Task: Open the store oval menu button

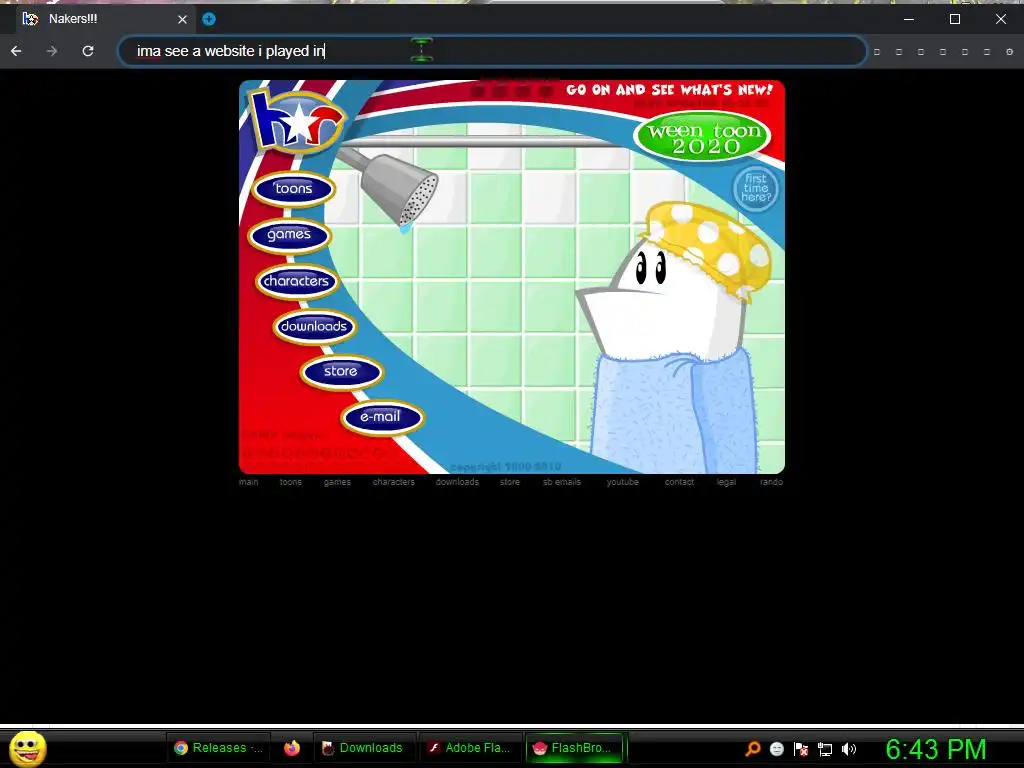Action: click(341, 372)
